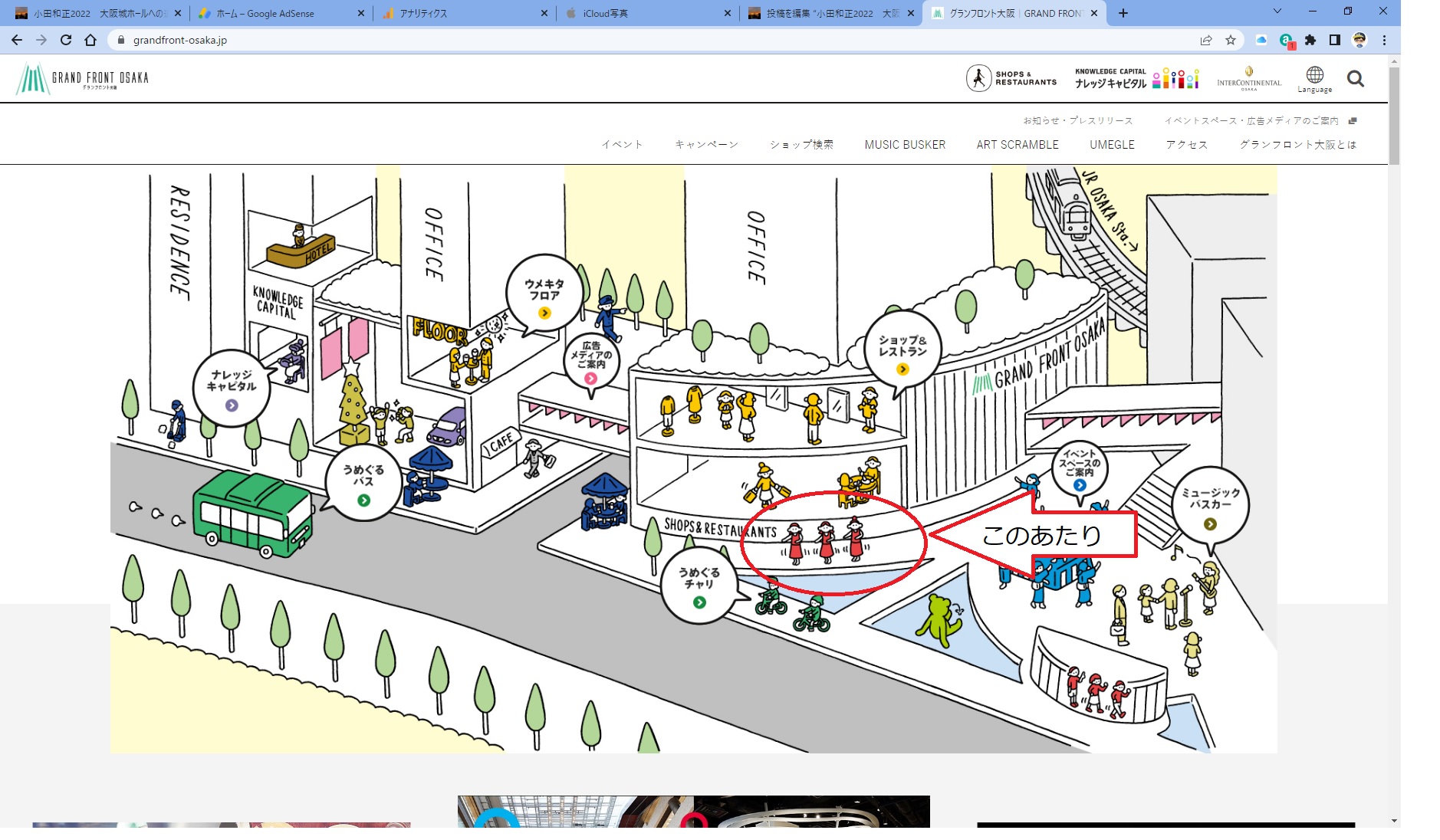
Task: Open the Extensions puzzle icon
Action: click(x=1310, y=40)
